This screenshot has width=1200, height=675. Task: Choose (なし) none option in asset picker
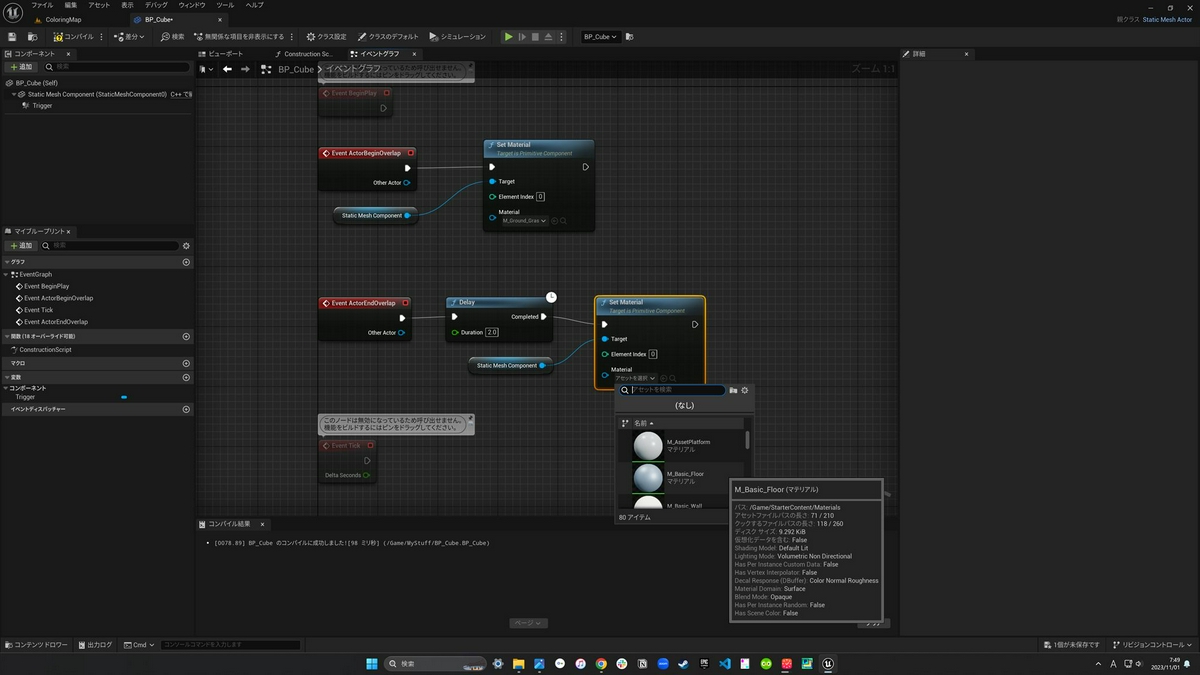click(x=684, y=405)
